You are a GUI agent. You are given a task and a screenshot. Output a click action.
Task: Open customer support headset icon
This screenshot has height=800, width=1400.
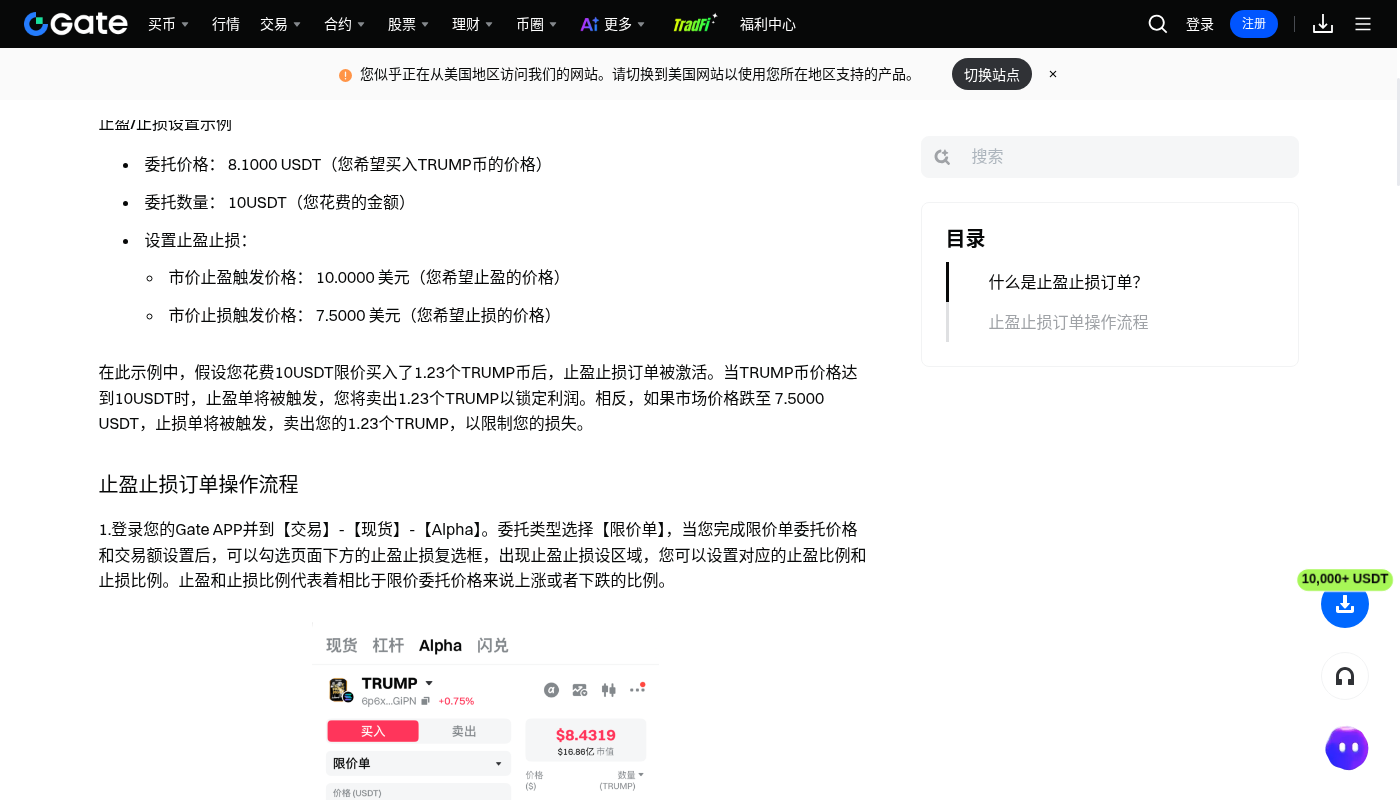1345,677
